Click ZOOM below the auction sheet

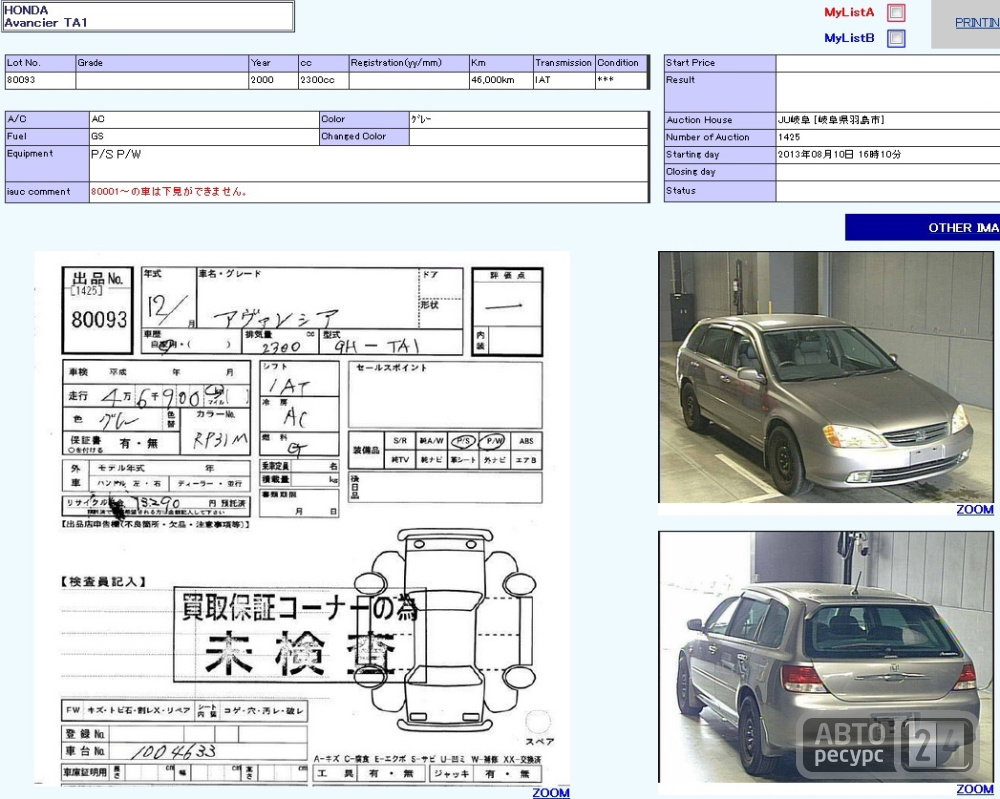click(x=551, y=793)
